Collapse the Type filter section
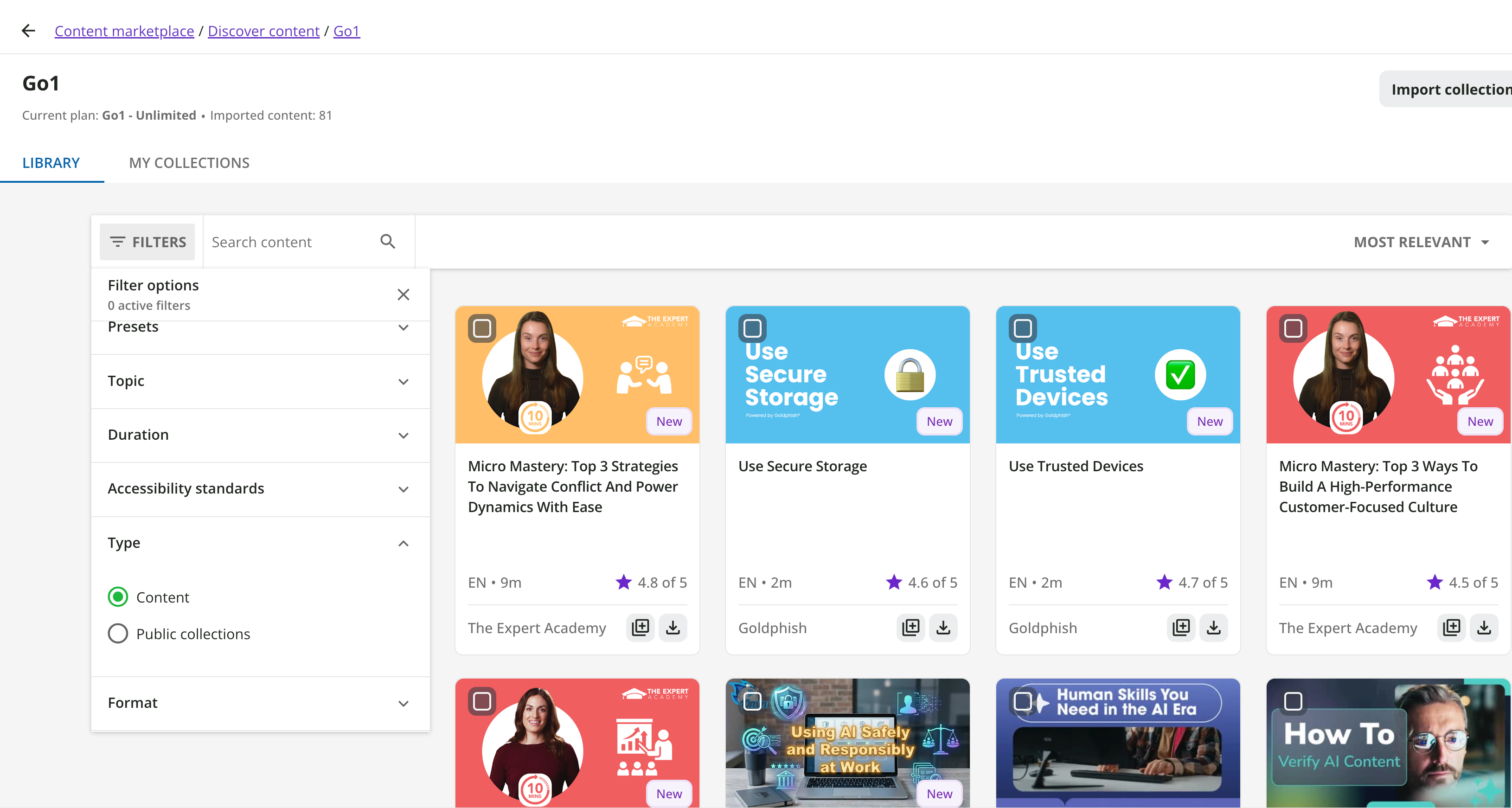Viewport: 1512px width, 808px height. [260, 543]
